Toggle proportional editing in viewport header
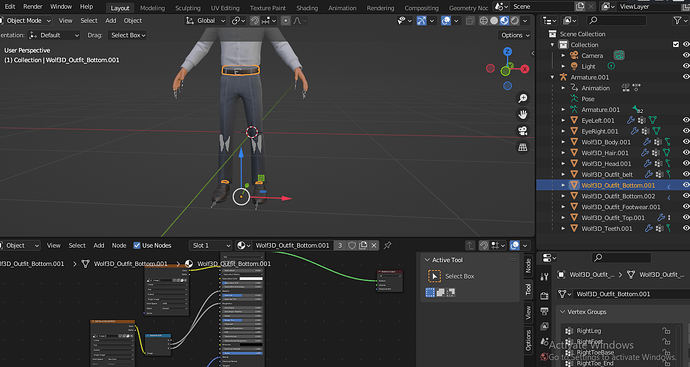Screen dimensions: 690x367 [x=286, y=21]
